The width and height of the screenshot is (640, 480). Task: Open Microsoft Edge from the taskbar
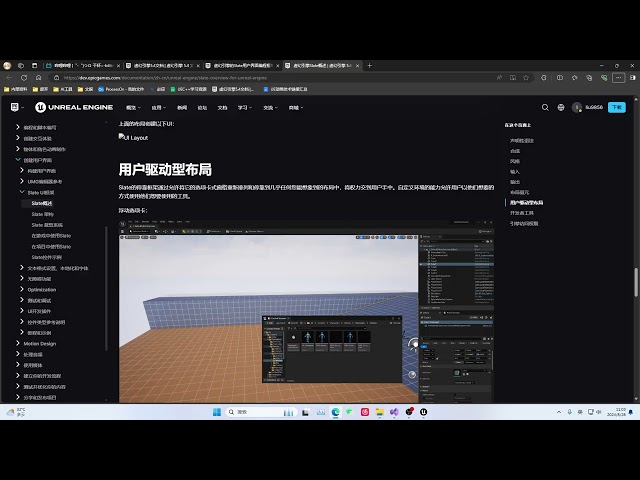point(336,412)
